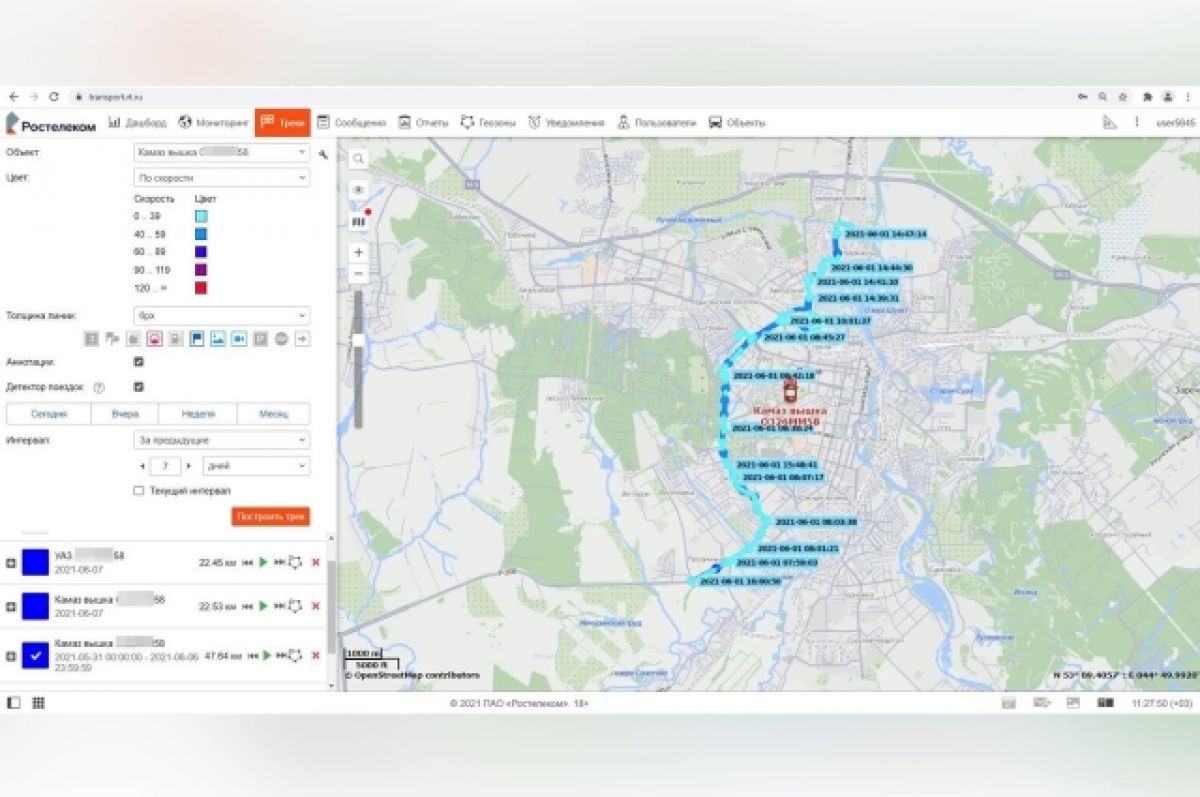Select the Неделя period button

point(199,414)
